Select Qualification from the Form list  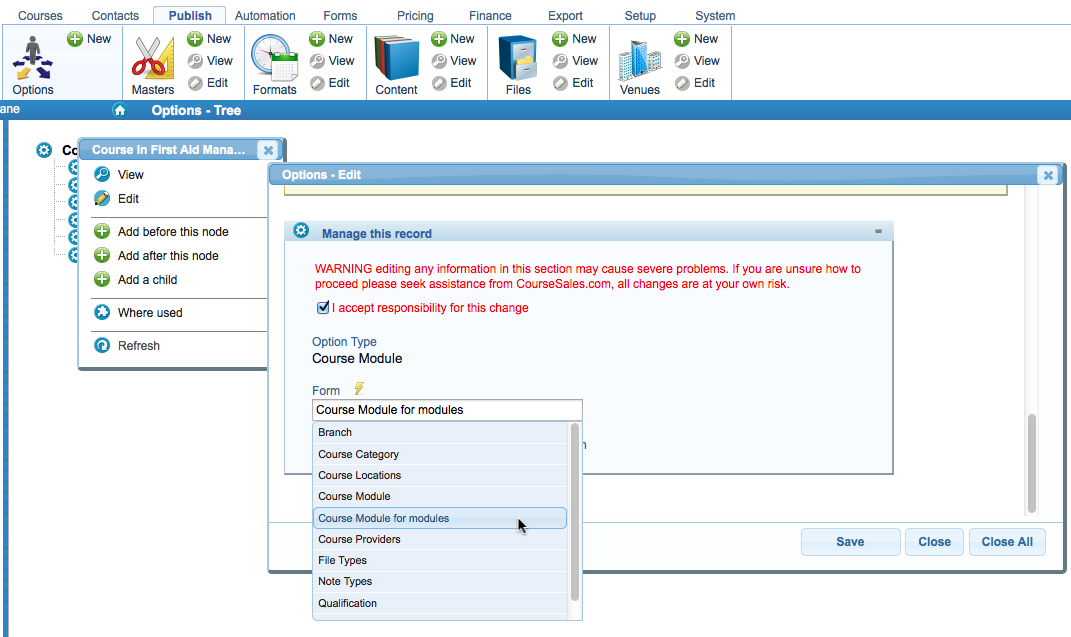(x=440, y=604)
